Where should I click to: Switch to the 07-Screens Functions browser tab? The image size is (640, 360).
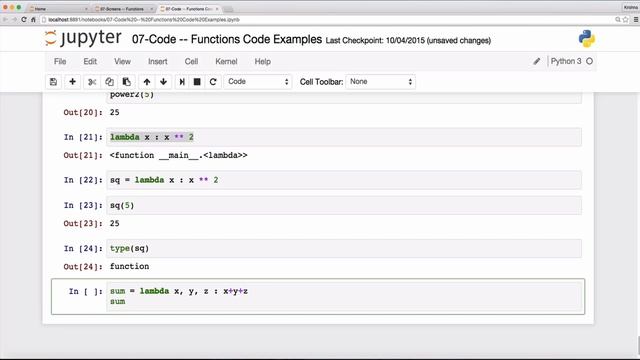coord(123,9)
